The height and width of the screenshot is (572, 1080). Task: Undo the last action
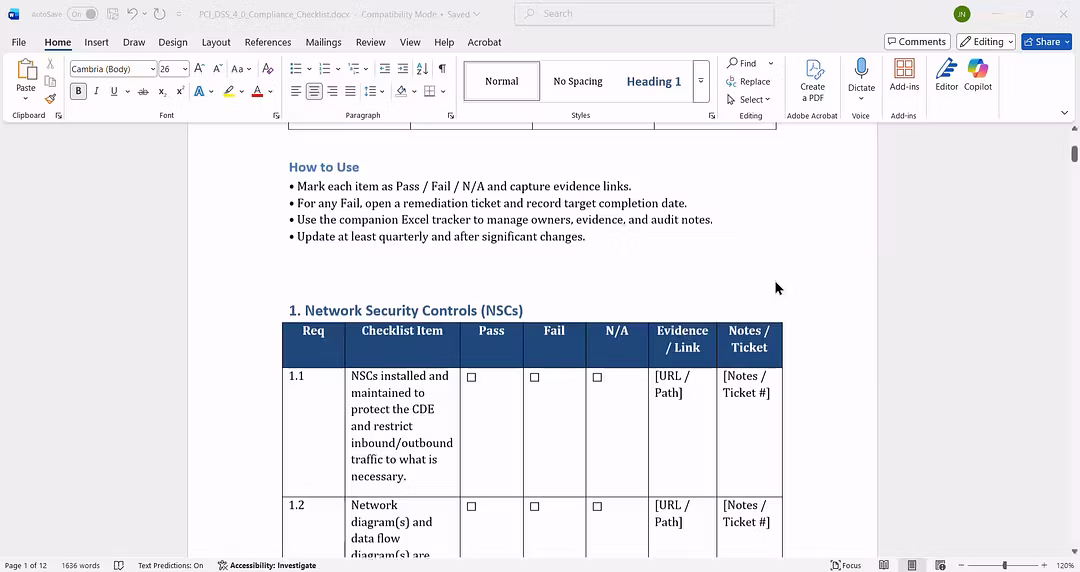(x=132, y=14)
